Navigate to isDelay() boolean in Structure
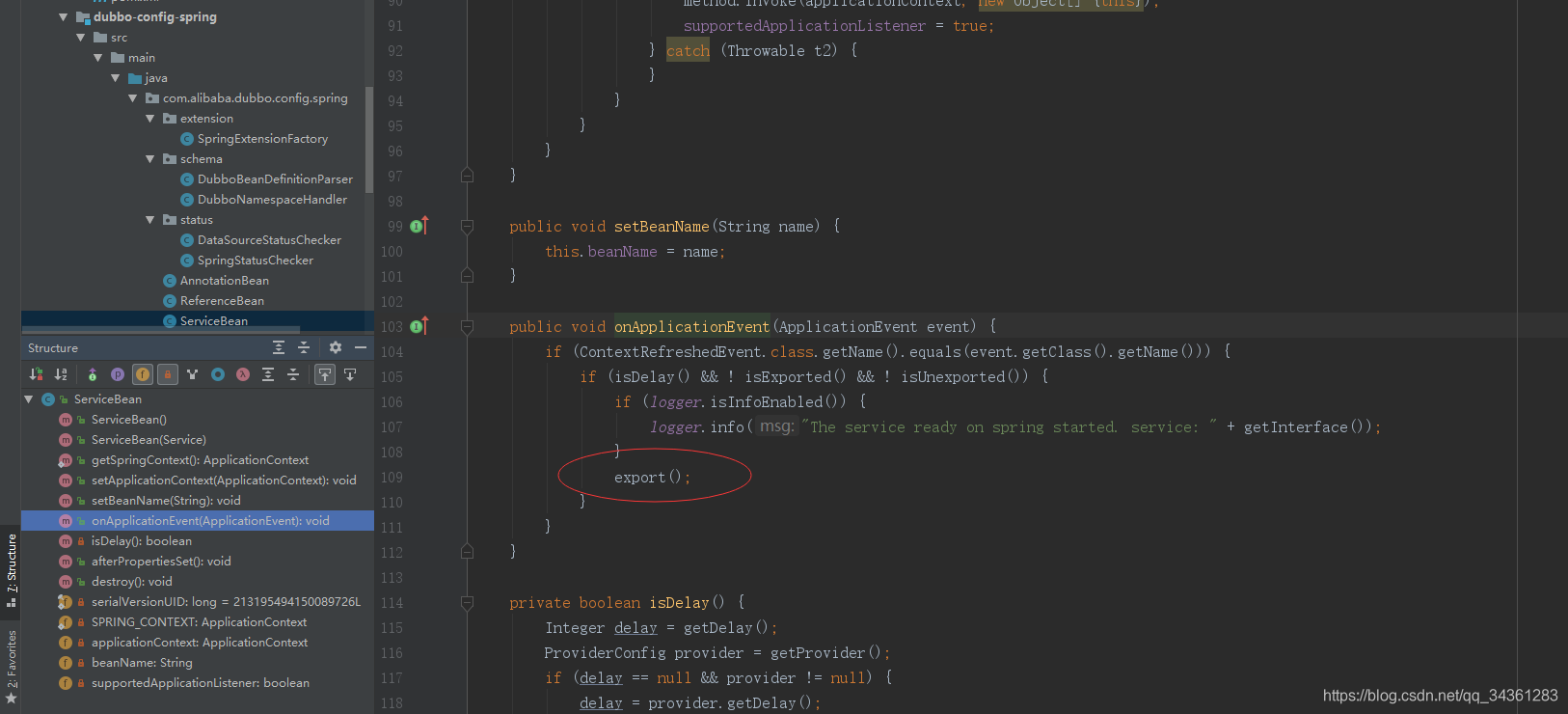 tap(141, 541)
